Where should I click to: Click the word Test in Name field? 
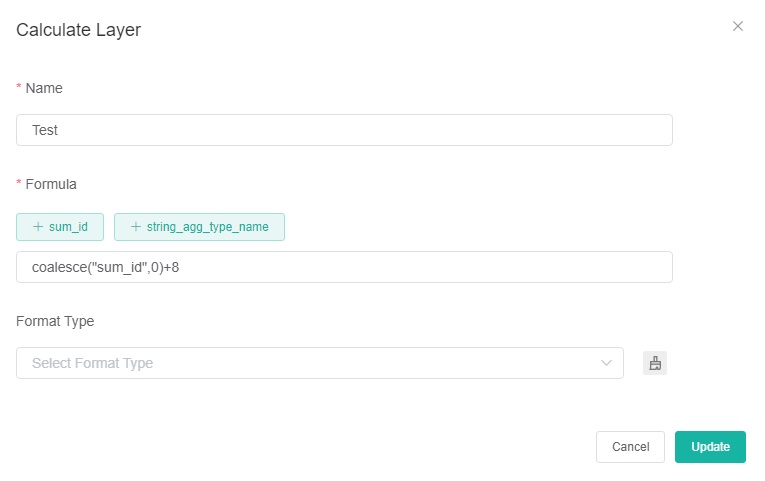point(45,130)
